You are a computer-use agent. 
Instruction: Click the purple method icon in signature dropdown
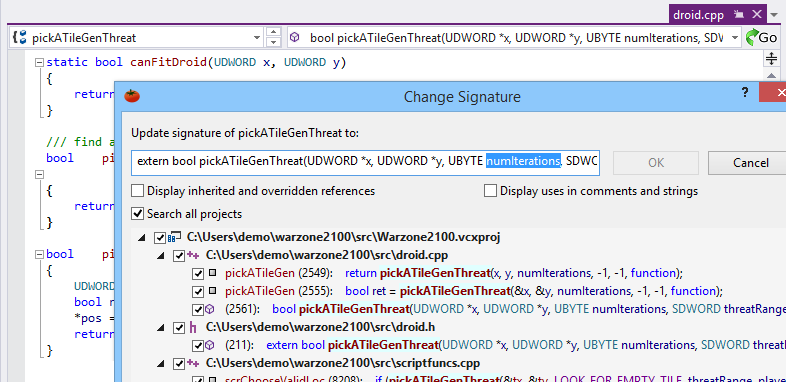point(295,37)
